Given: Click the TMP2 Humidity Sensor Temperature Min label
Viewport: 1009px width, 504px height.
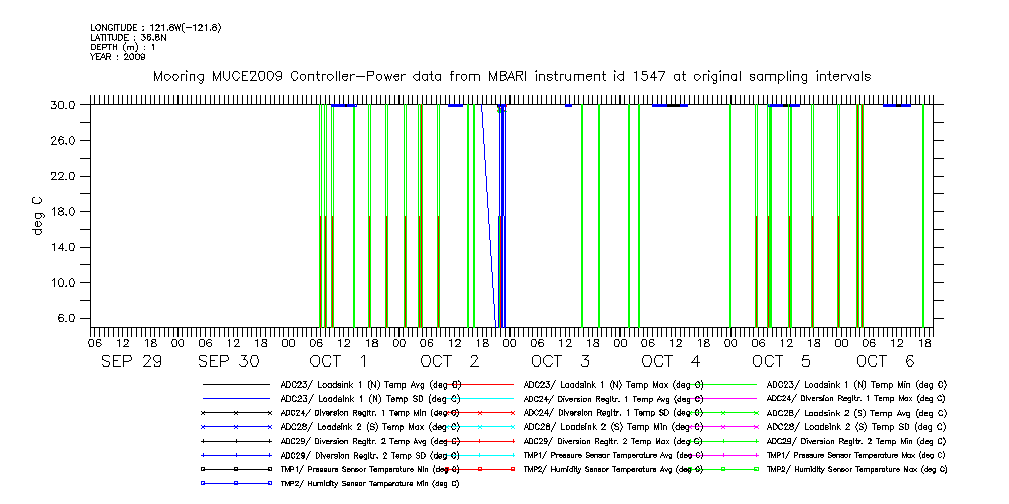Looking at the screenshot, I should tap(370, 483).
